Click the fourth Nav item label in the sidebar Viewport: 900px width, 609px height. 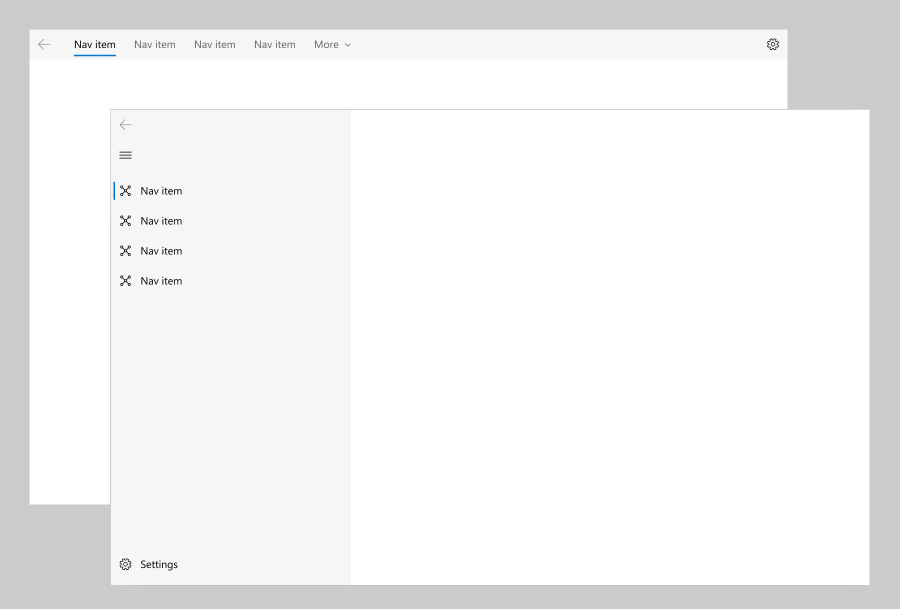point(161,280)
